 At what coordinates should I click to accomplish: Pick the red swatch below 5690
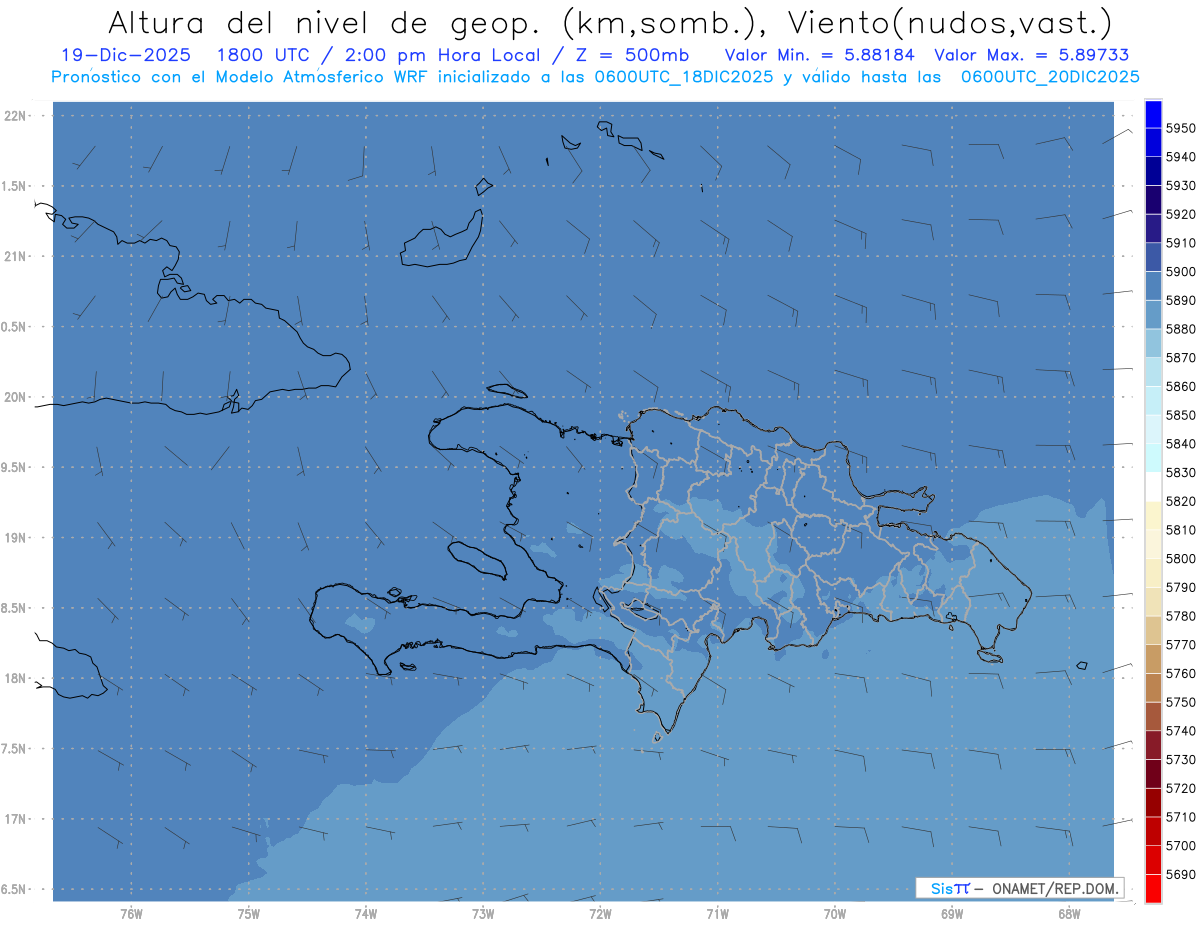coord(1153,889)
